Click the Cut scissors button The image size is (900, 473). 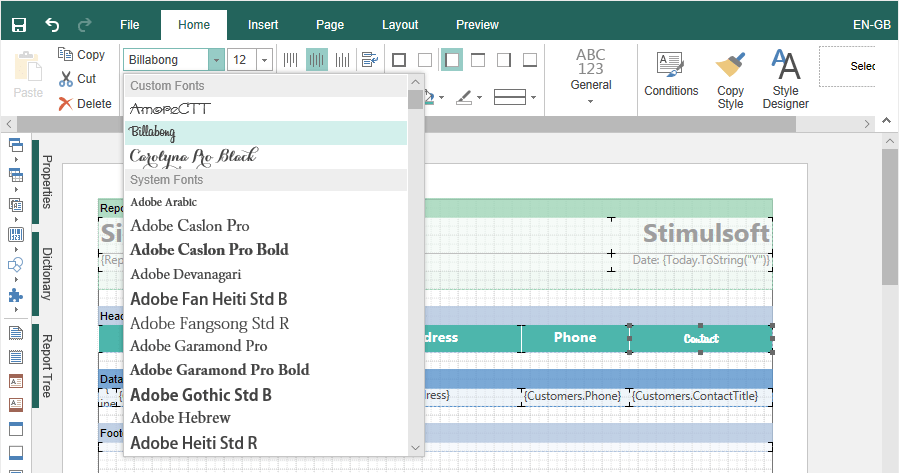78,79
